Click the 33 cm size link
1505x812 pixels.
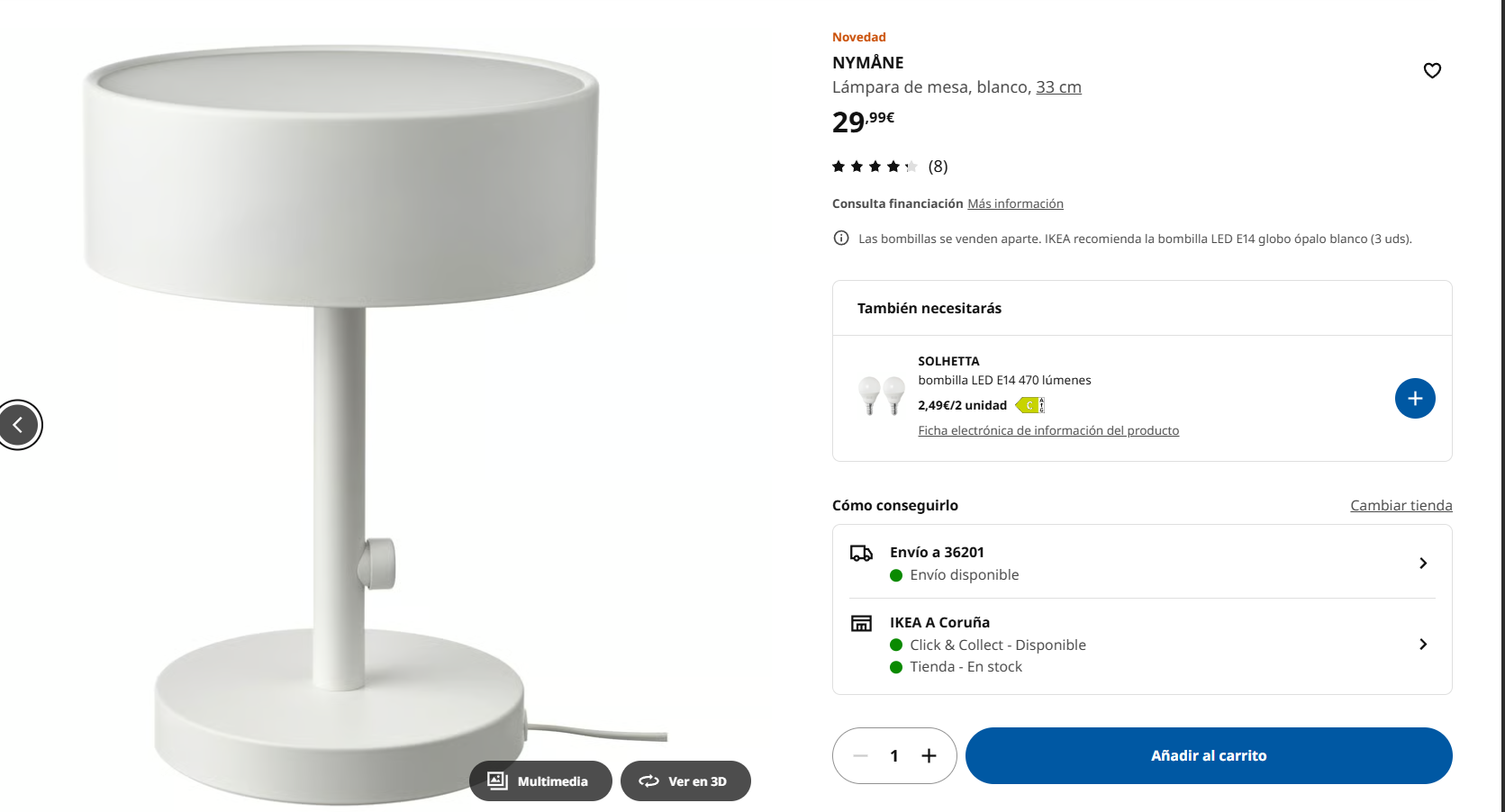pos(1058,87)
